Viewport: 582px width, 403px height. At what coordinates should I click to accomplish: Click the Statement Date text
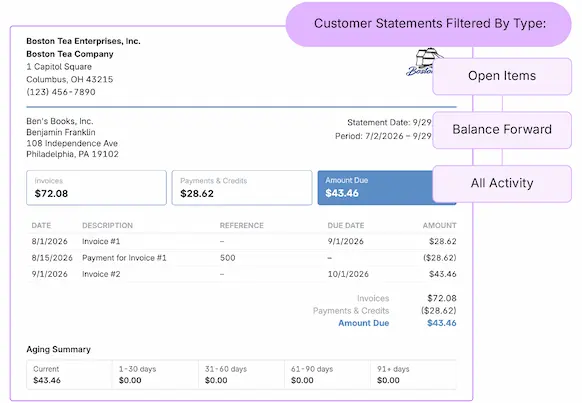(389, 123)
